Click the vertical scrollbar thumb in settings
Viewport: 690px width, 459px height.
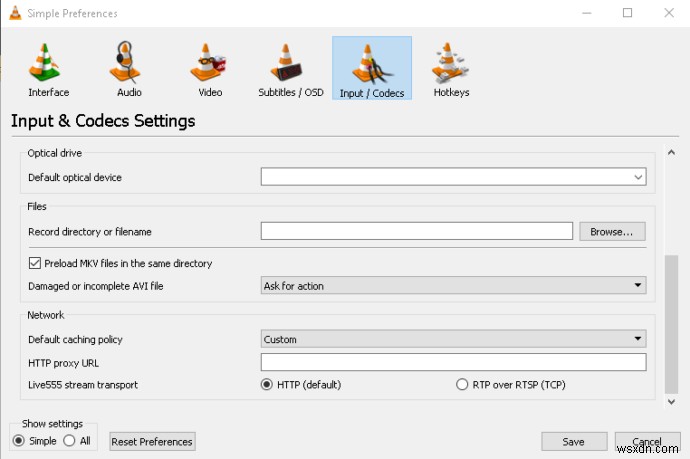[x=671, y=323]
